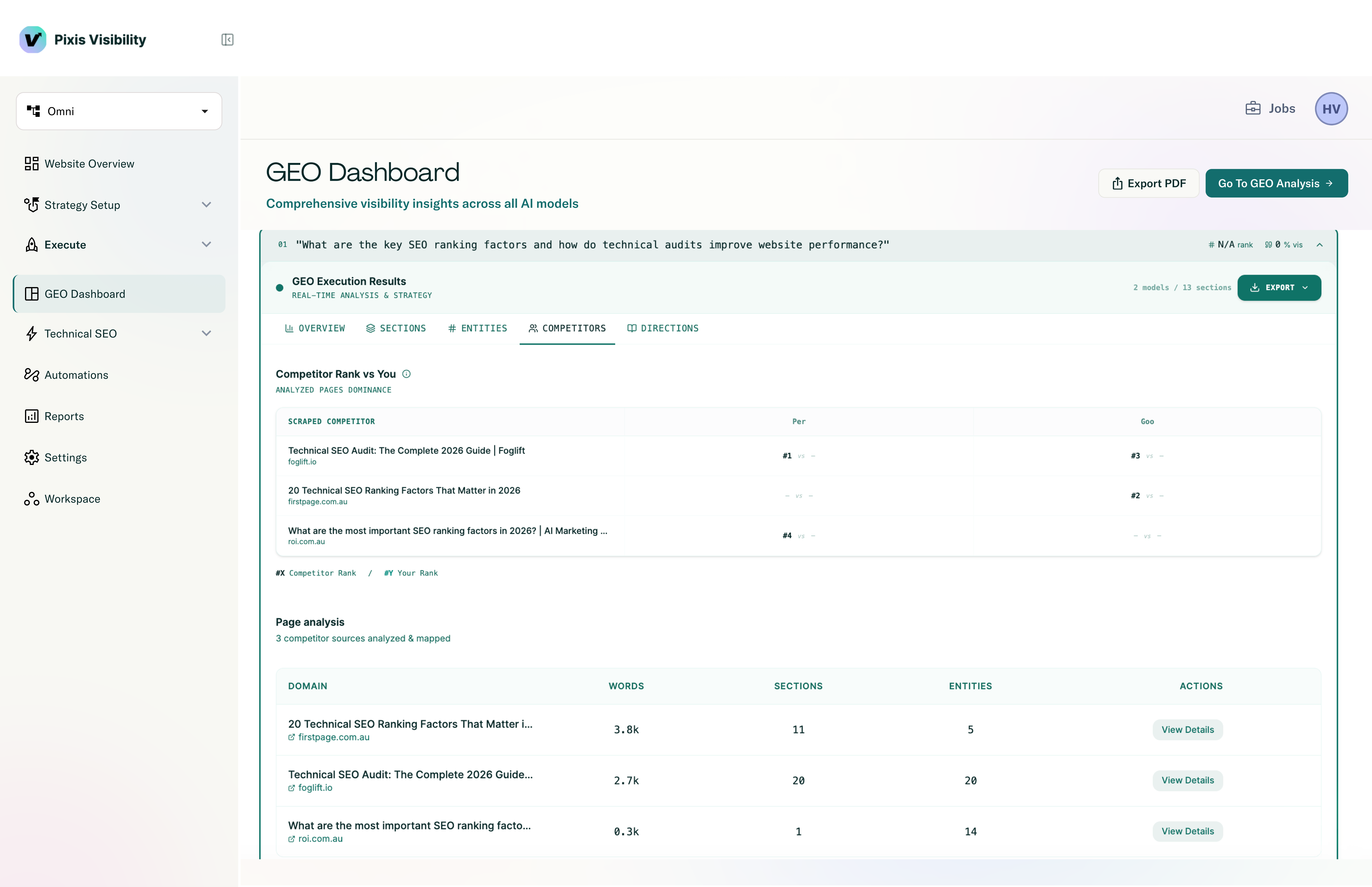Screen dimensions: 1372x887
Task: Click the Pixis Visibility logo
Action: 33,40
